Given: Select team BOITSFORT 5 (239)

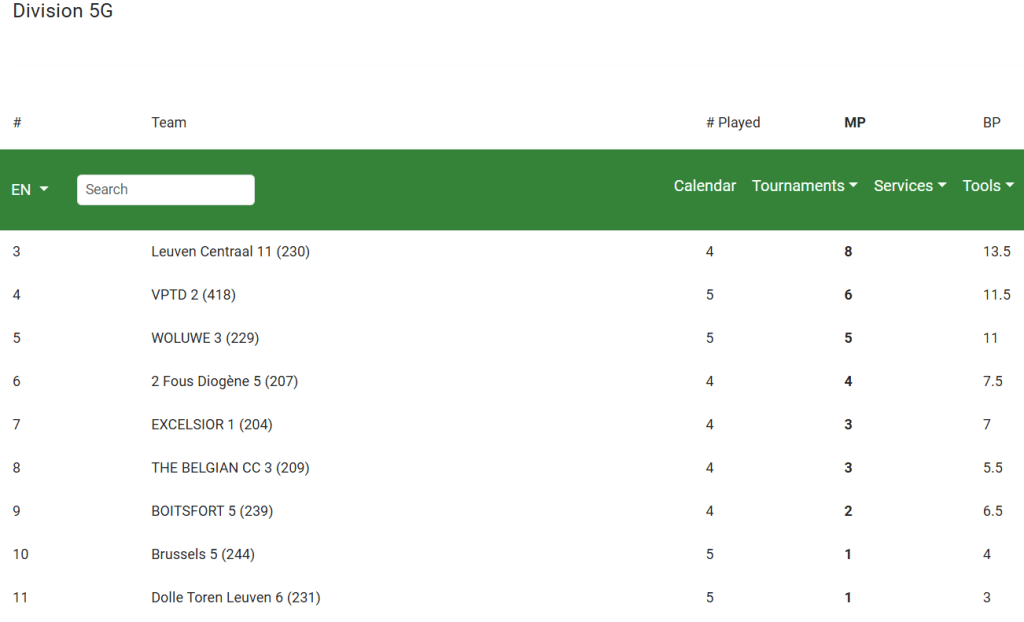Looking at the screenshot, I should tap(212, 511).
